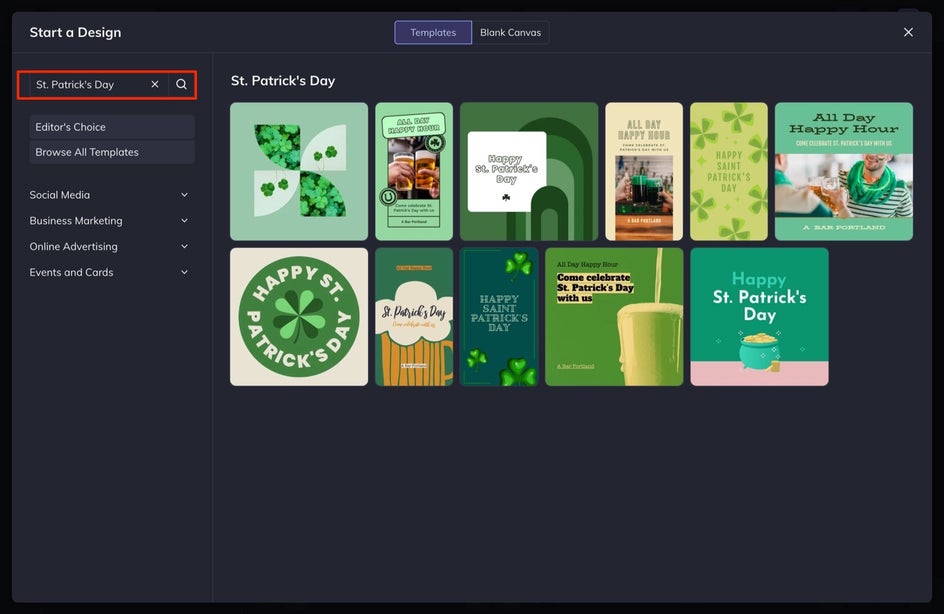Choose the cream All Day Happy Hour green beer template
This screenshot has height=614, width=944.
pos(644,172)
